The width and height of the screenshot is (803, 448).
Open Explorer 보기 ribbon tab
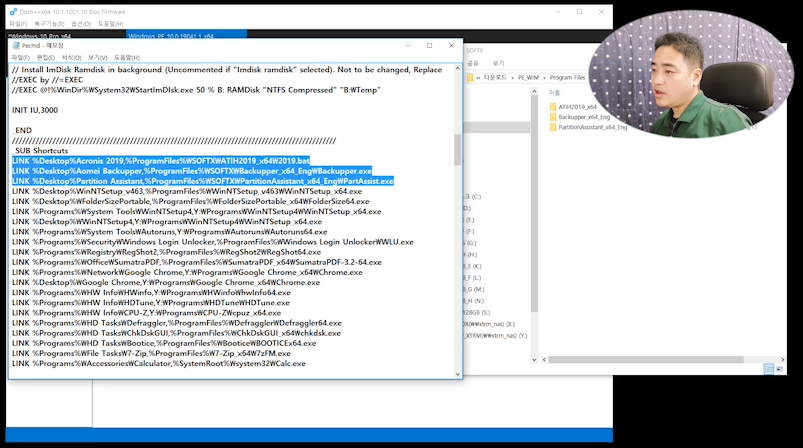tap(498, 63)
